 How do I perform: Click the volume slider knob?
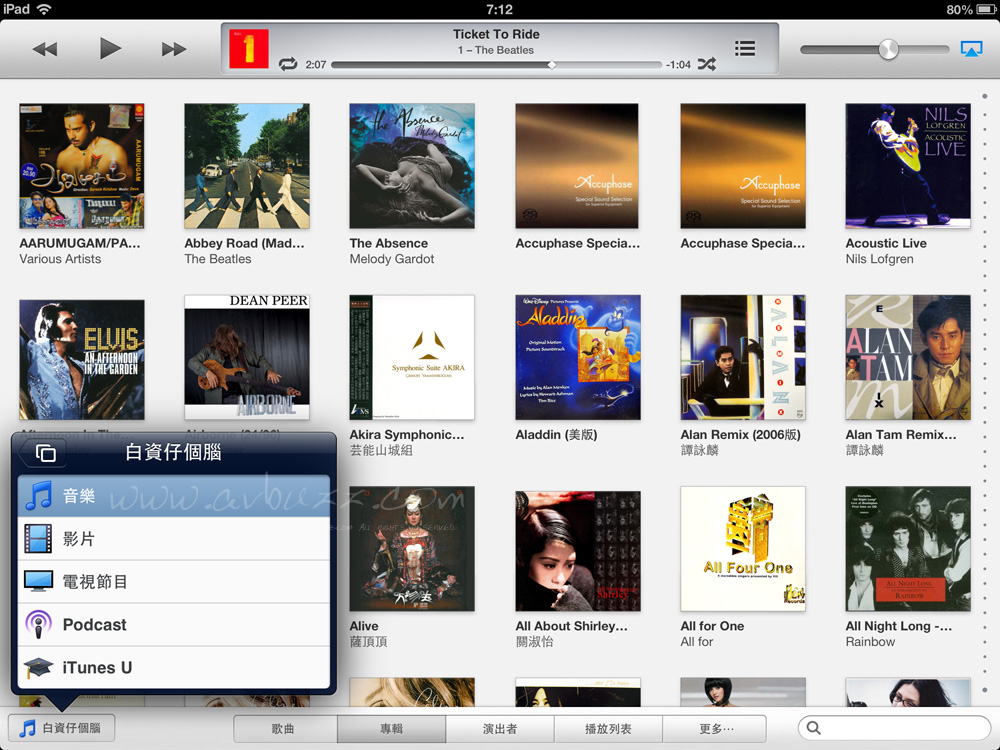(888, 49)
